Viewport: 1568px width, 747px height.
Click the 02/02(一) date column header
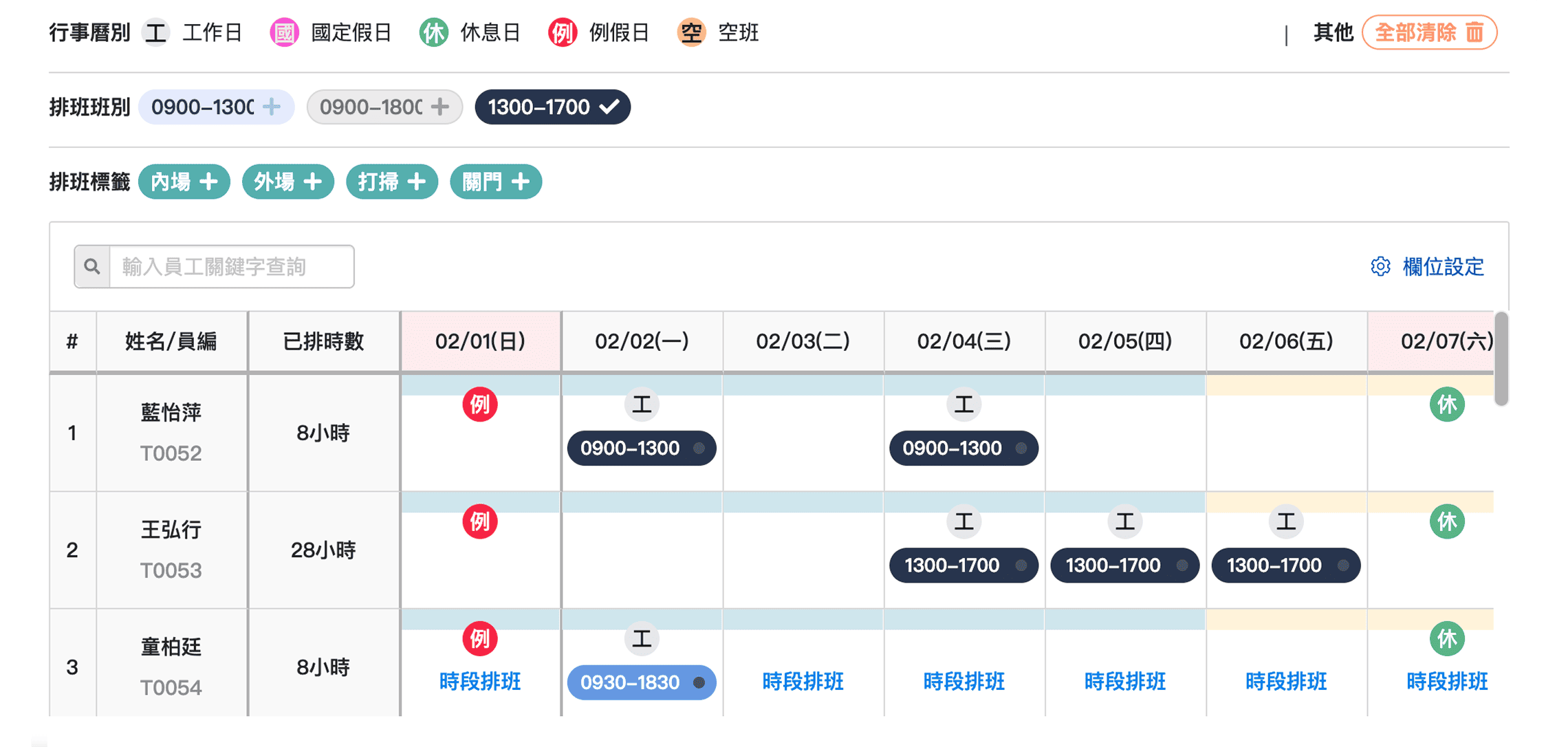642,341
